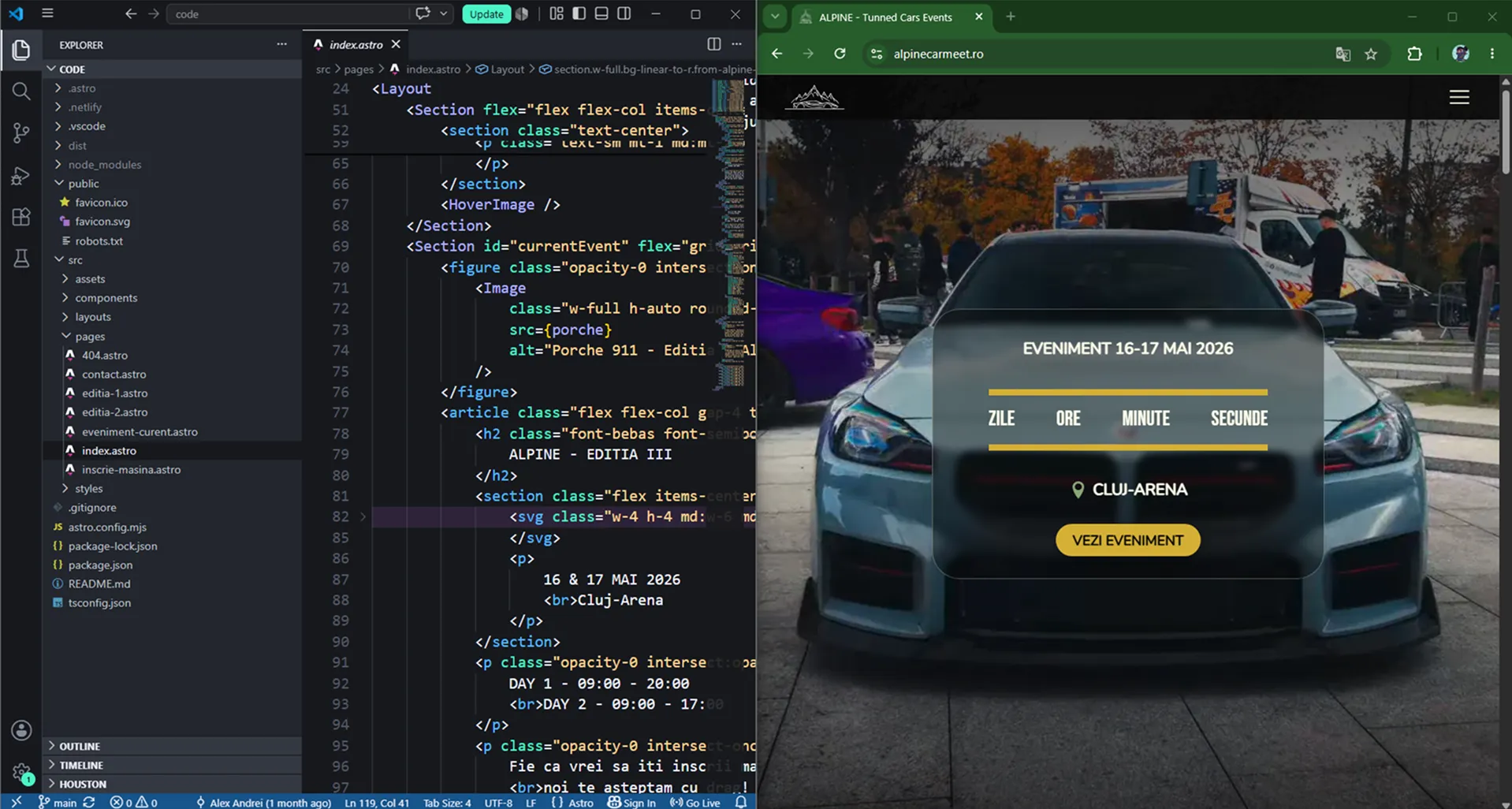
Task: View site information for alpinecarmeet.ro
Action: [x=876, y=54]
